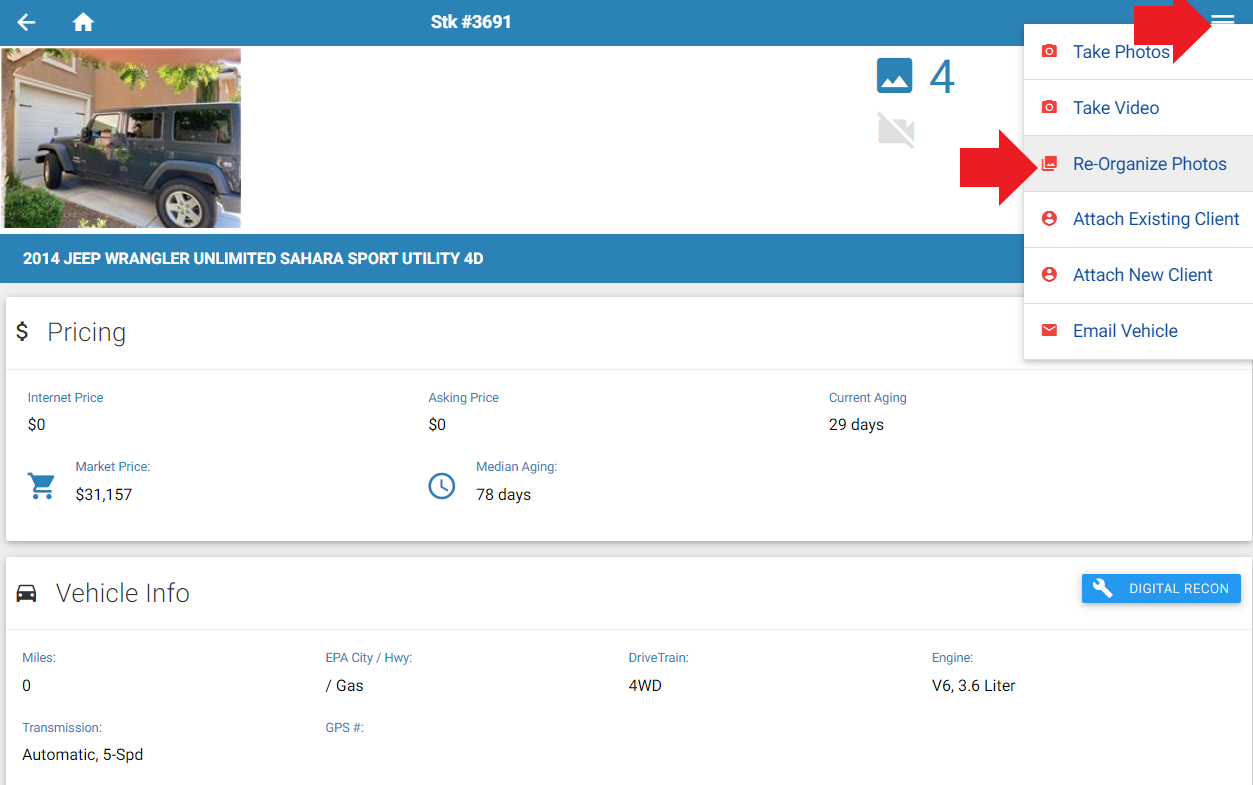Click the EPA City / Hwy label
1253x785 pixels.
(368, 658)
